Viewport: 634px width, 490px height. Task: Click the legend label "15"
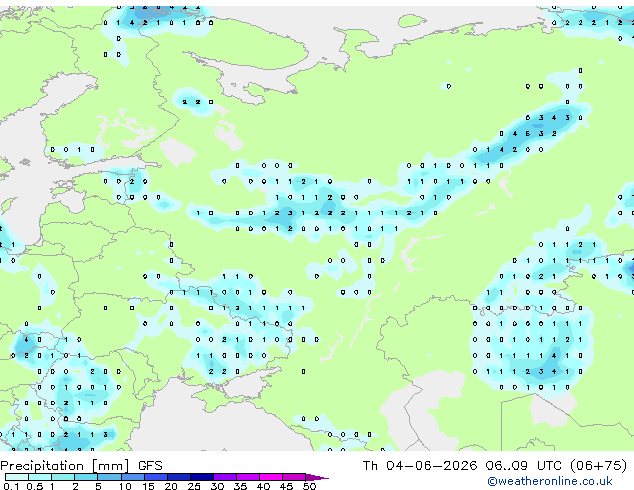coord(148,486)
